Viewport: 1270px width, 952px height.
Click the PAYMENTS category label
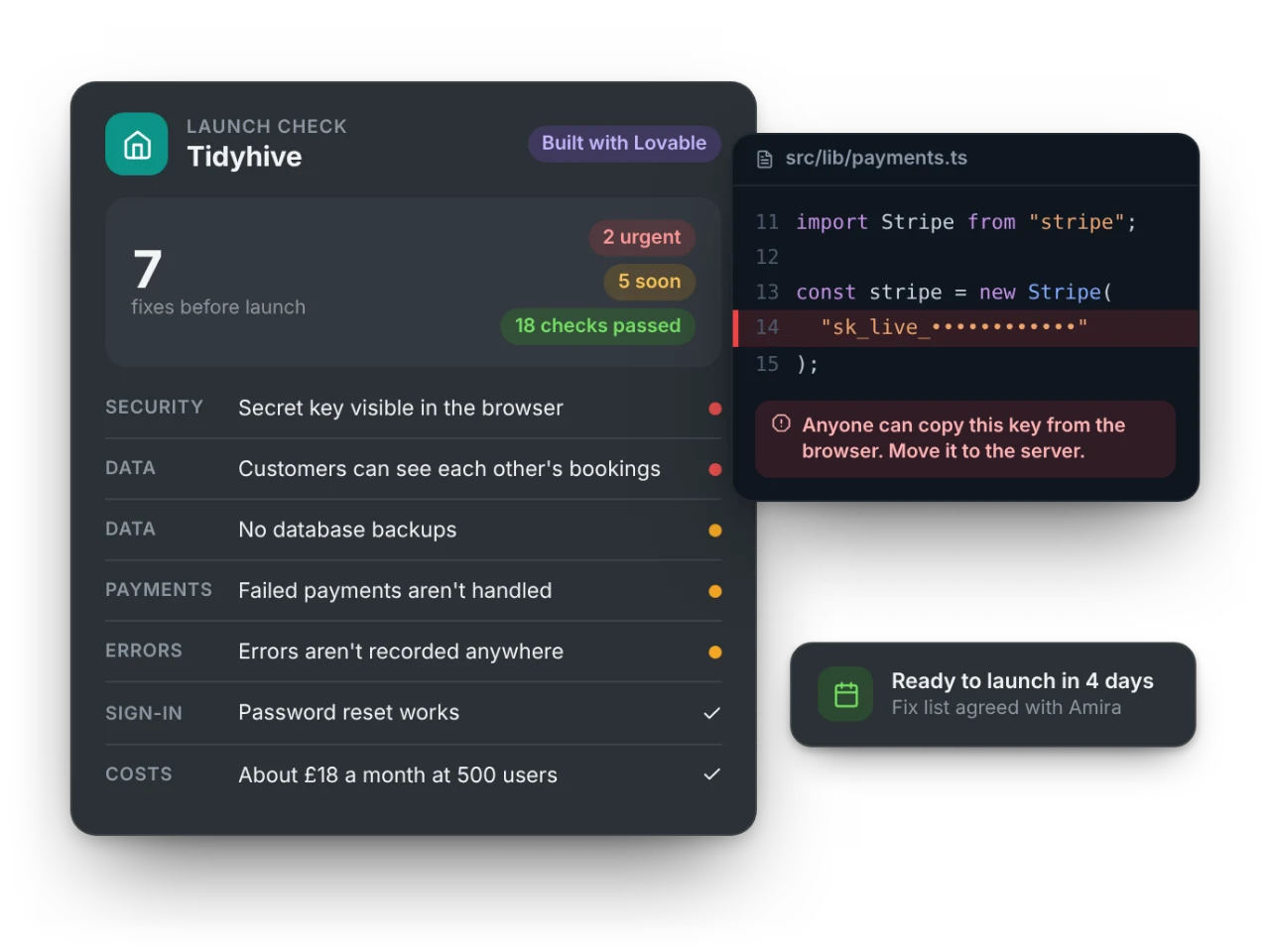pyautogui.click(x=159, y=590)
